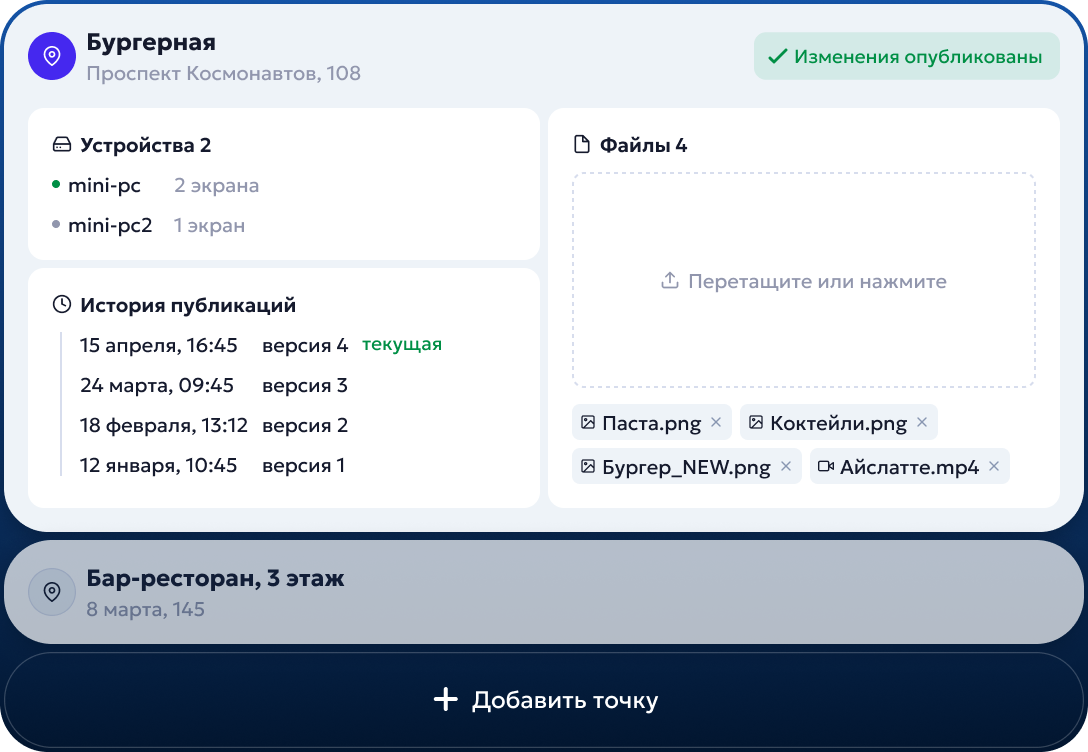Click the версия 3 label
Screen dimensions: 1088x752
coord(305,385)
